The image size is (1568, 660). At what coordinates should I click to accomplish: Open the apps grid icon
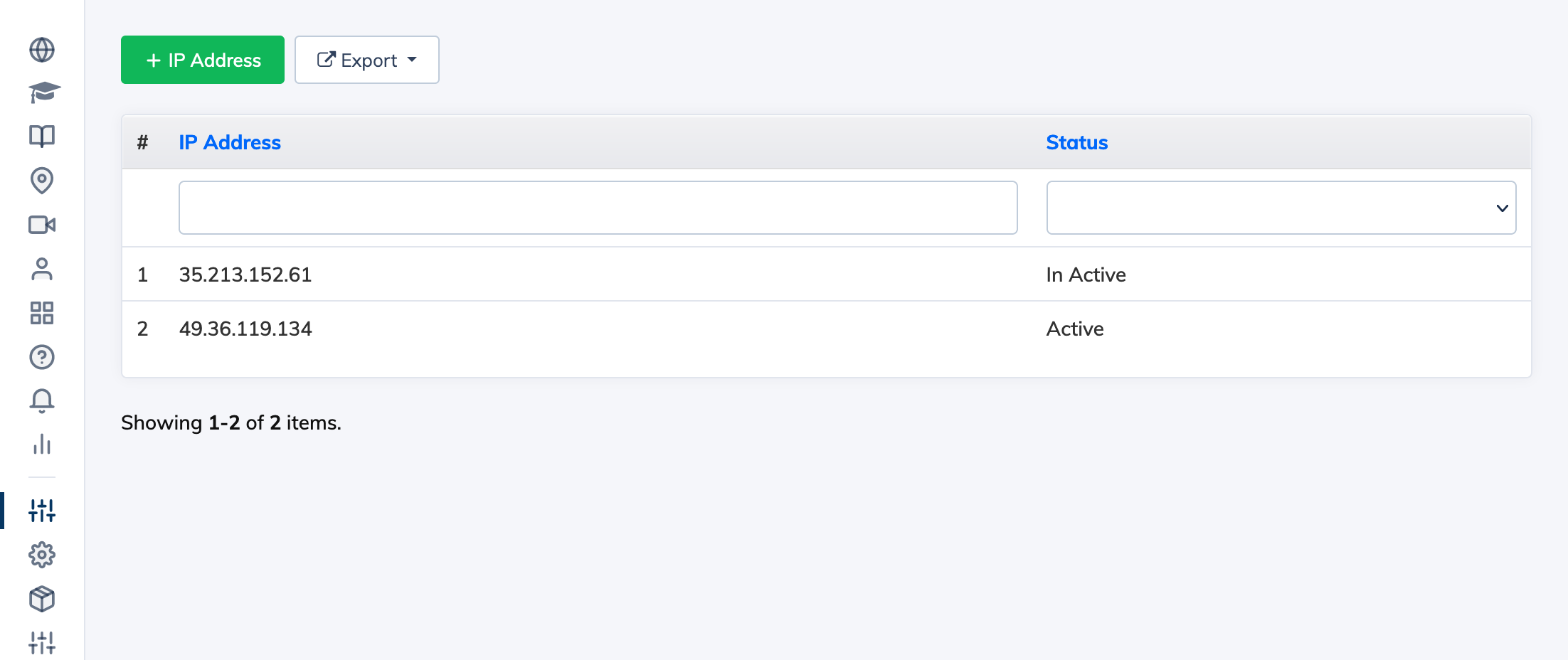click(42, 314)
